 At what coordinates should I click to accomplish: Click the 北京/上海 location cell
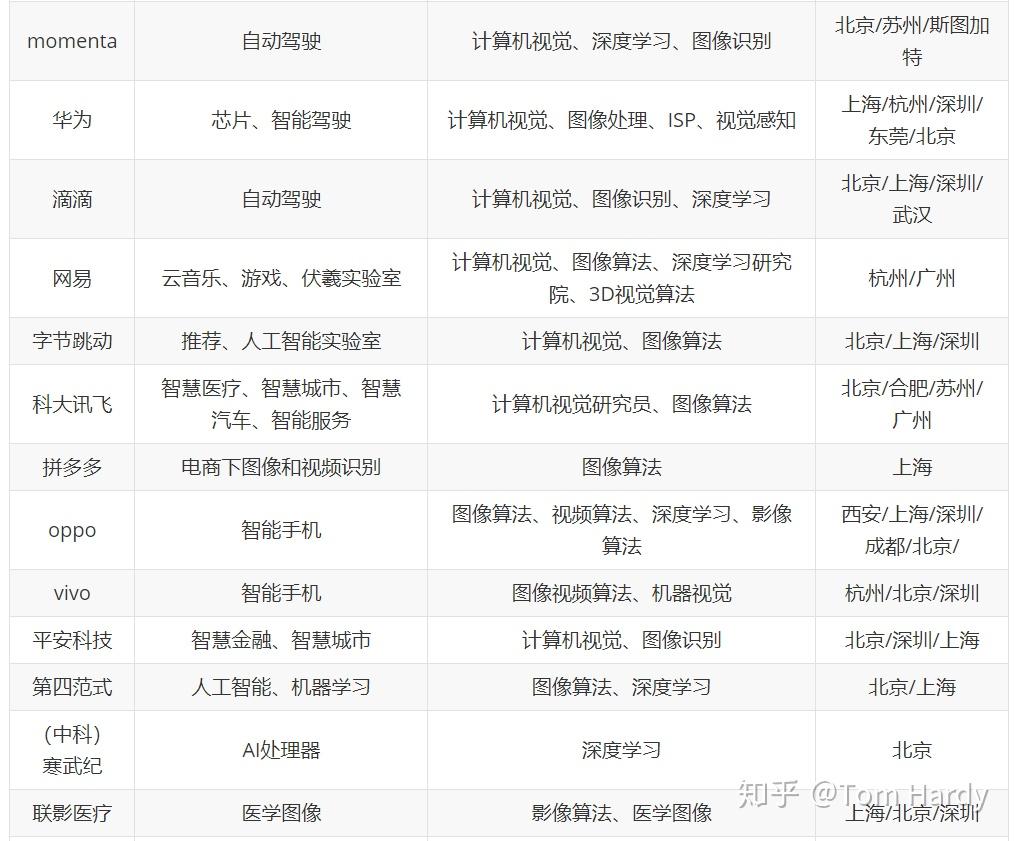click(x=912, y=687)
